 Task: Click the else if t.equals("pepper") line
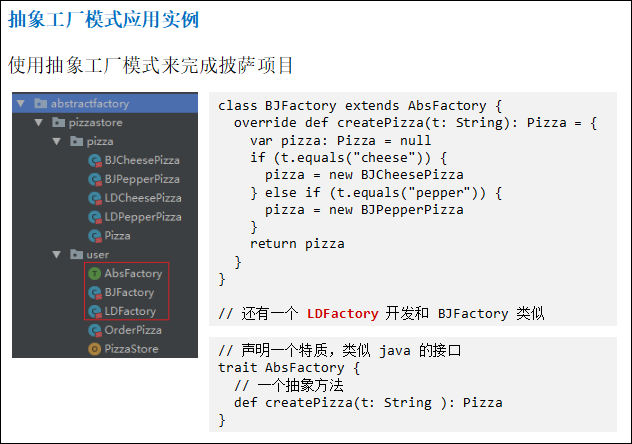pyautogui.click(x=376, y=193)
